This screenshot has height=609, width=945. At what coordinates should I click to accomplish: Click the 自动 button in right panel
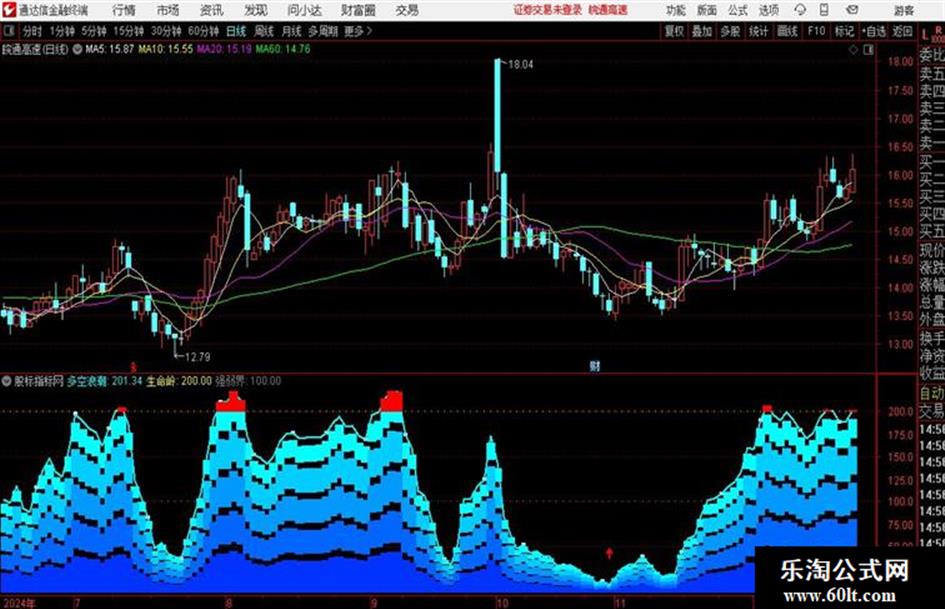point(932,393)
